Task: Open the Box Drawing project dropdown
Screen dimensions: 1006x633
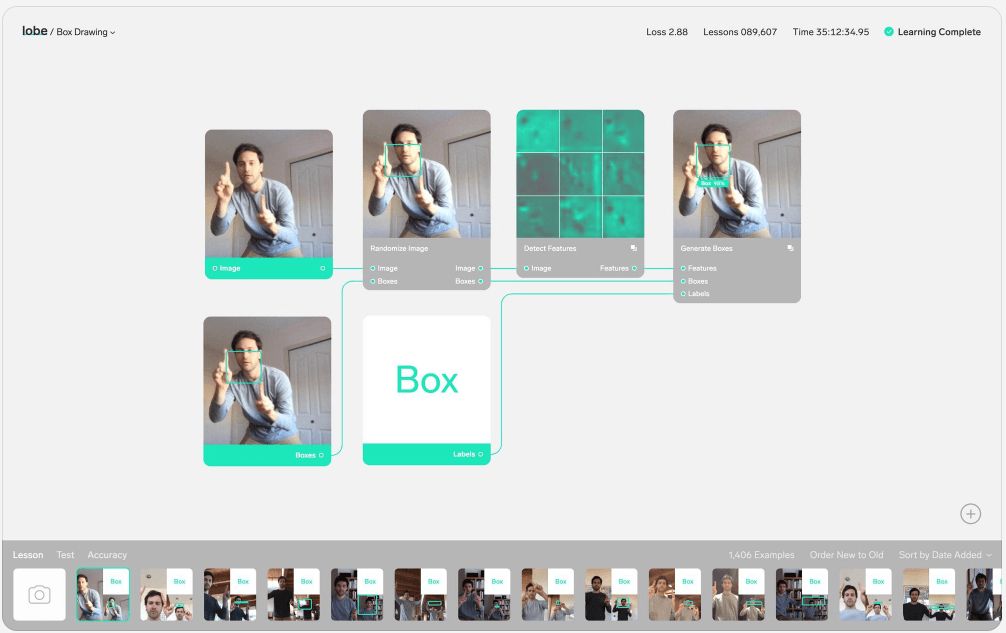Action: point(86,32)
